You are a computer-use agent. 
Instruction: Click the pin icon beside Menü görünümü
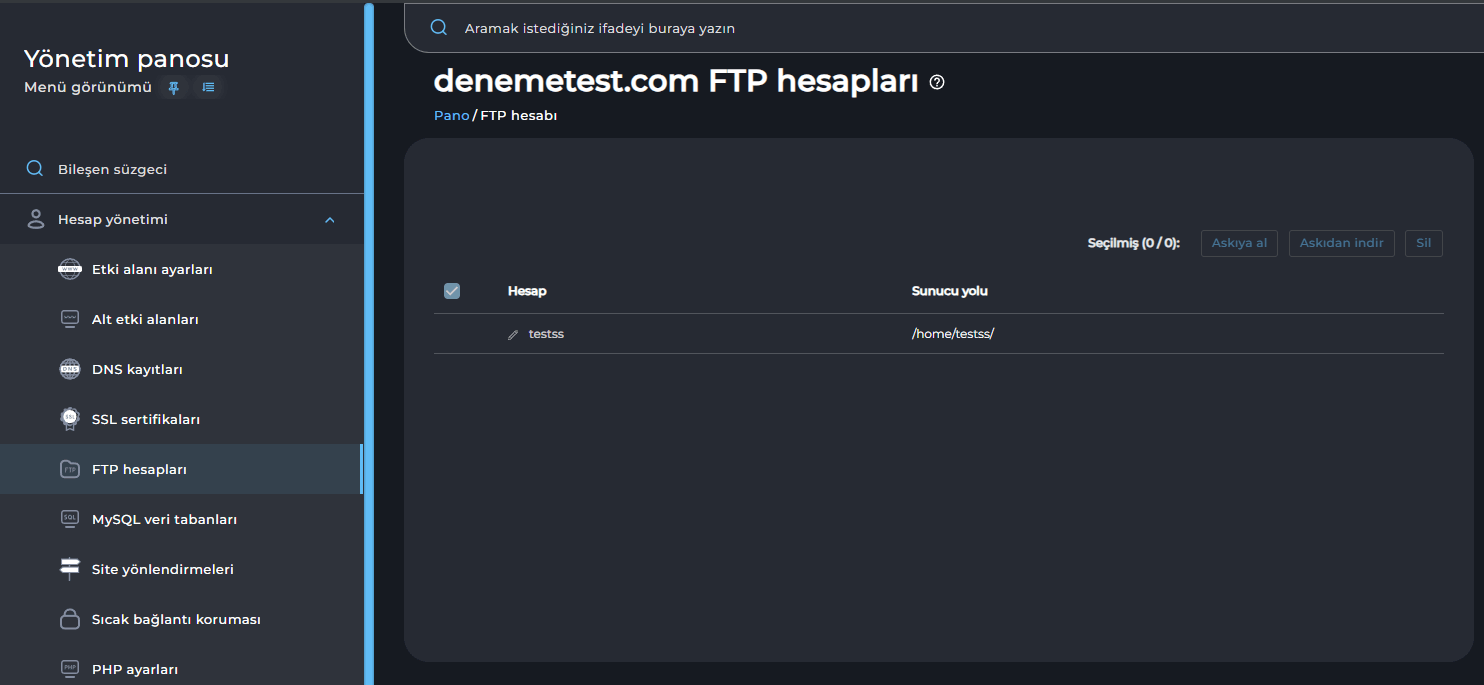[x=174, y=88]
